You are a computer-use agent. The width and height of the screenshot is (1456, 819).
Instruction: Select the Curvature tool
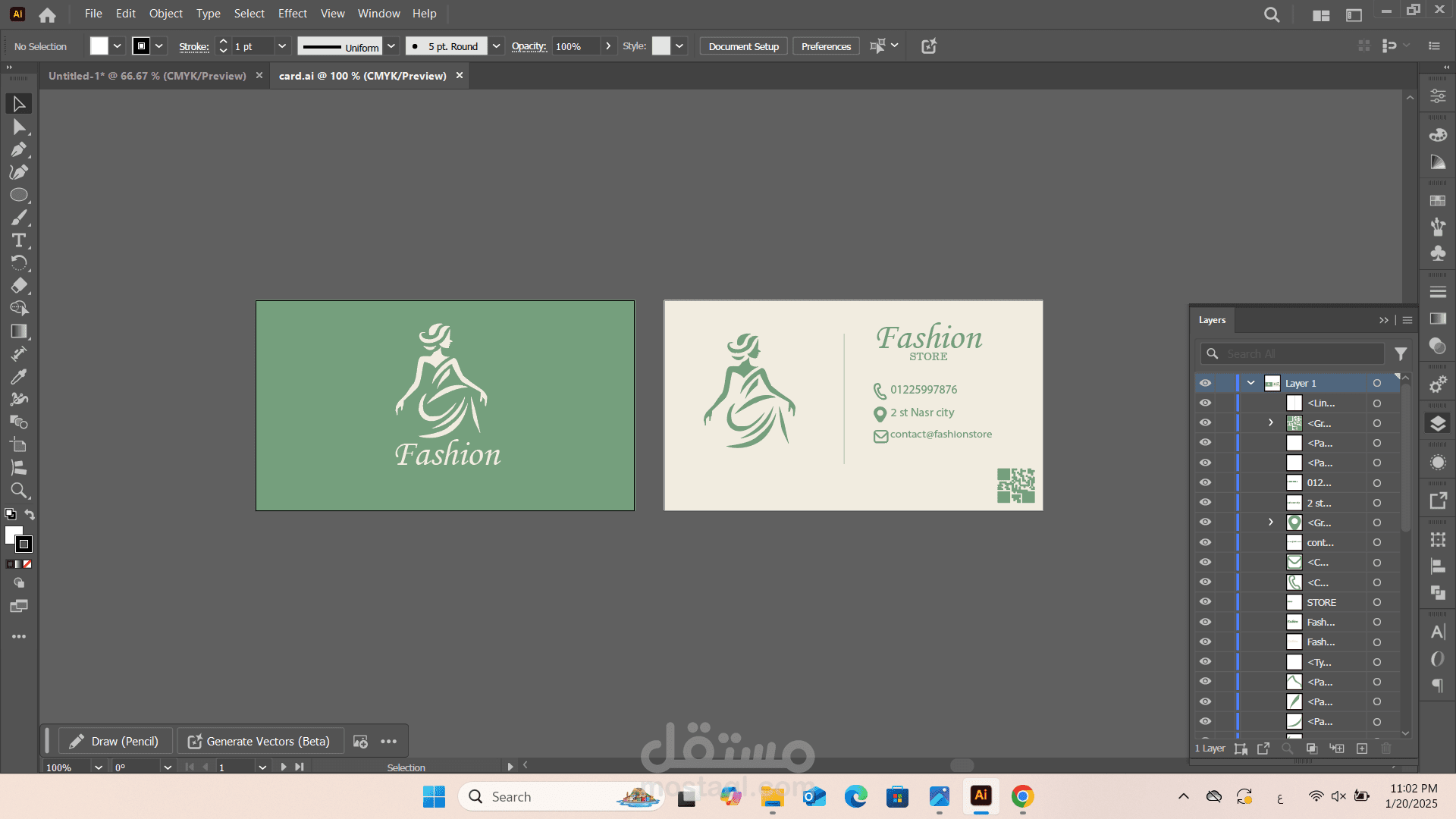(x=19, y=172)
